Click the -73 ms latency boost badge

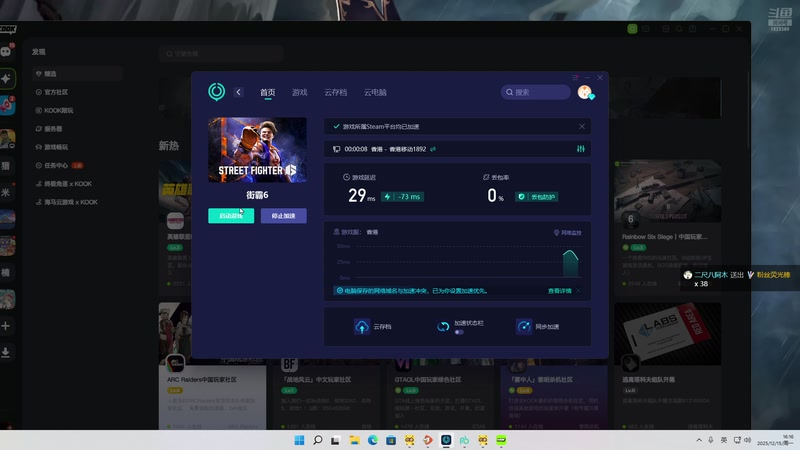403,196
